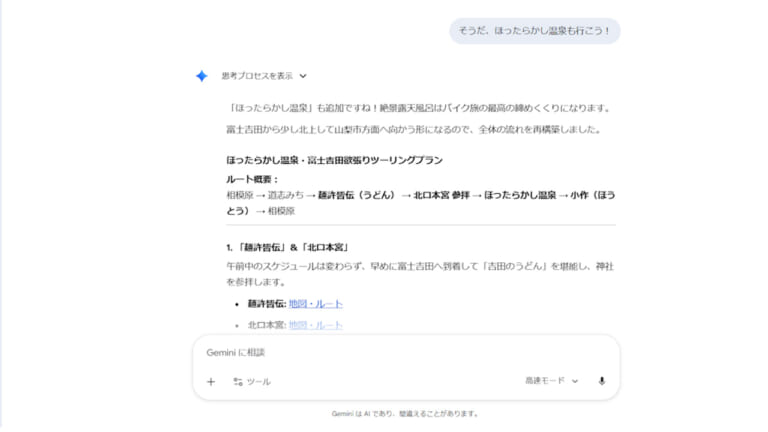
Task: Click the user message bubble そうだ、ほったらかし温泉も行こう！
Action: (535, 31)
